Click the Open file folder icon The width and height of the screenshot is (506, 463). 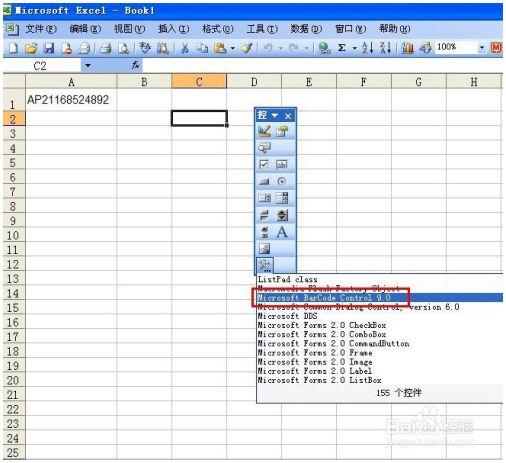[x=31, y=48]
